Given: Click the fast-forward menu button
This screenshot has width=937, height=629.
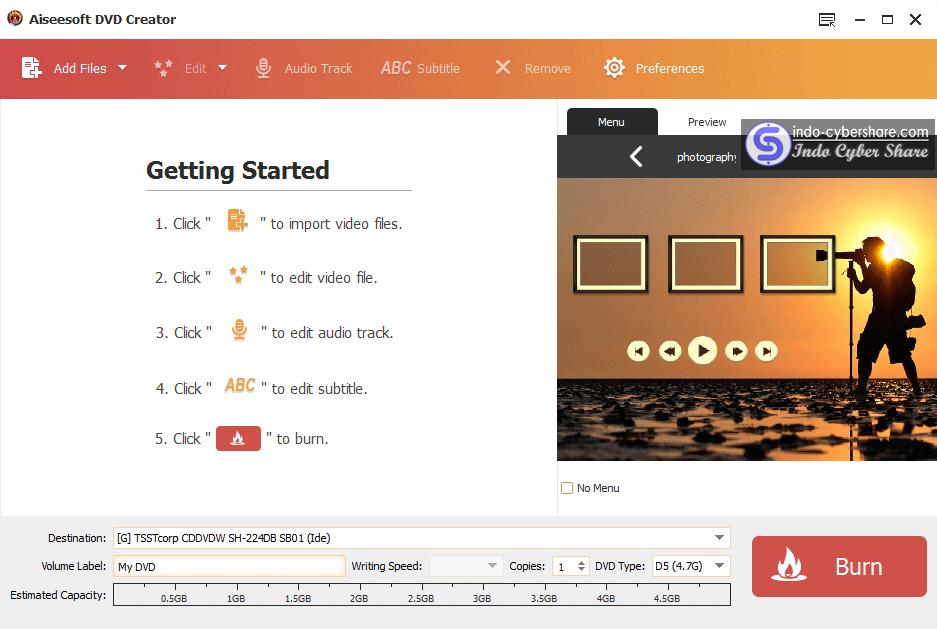Looking at the screenshot, I should [x=736, y=351].
